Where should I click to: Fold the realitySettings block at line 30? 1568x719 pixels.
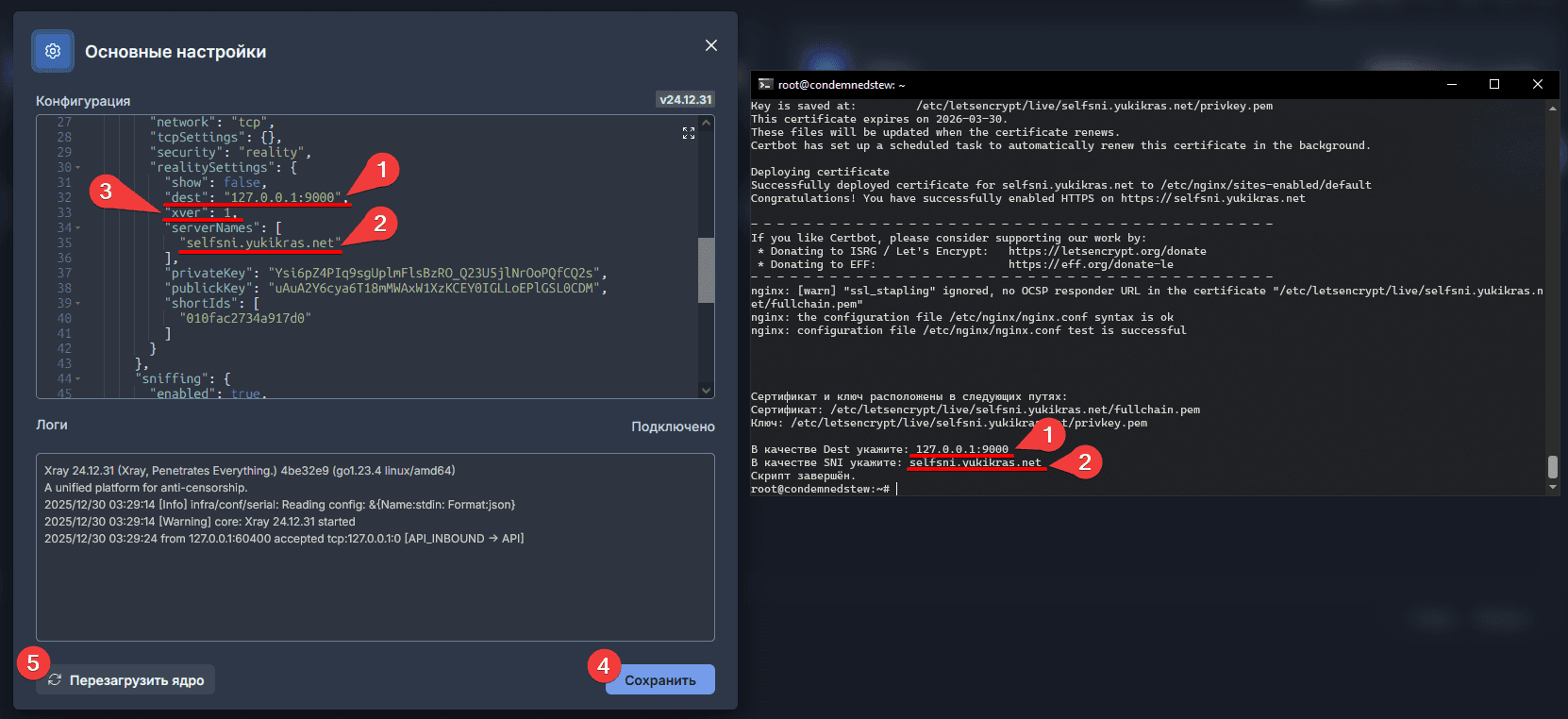click(78, 168)
